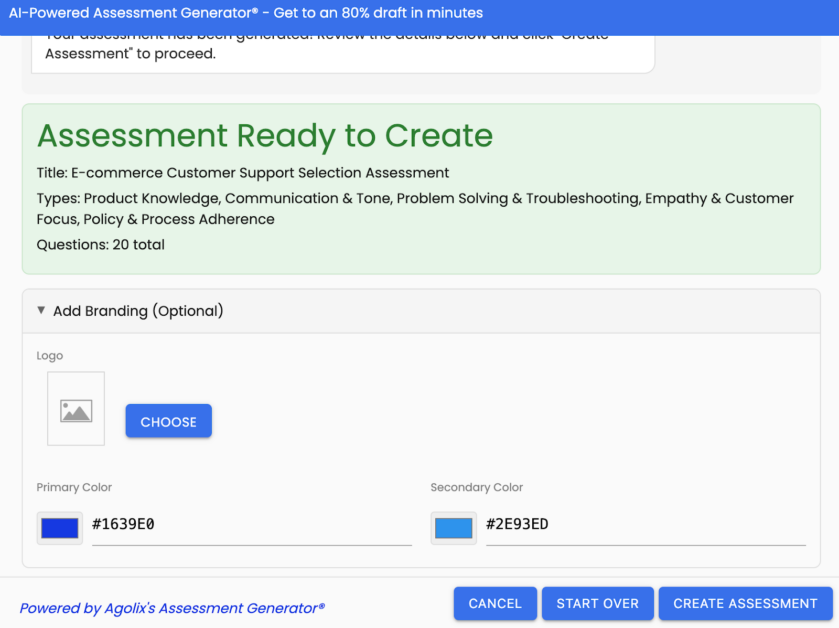Click the Primary Color field label

pos(74,488)
